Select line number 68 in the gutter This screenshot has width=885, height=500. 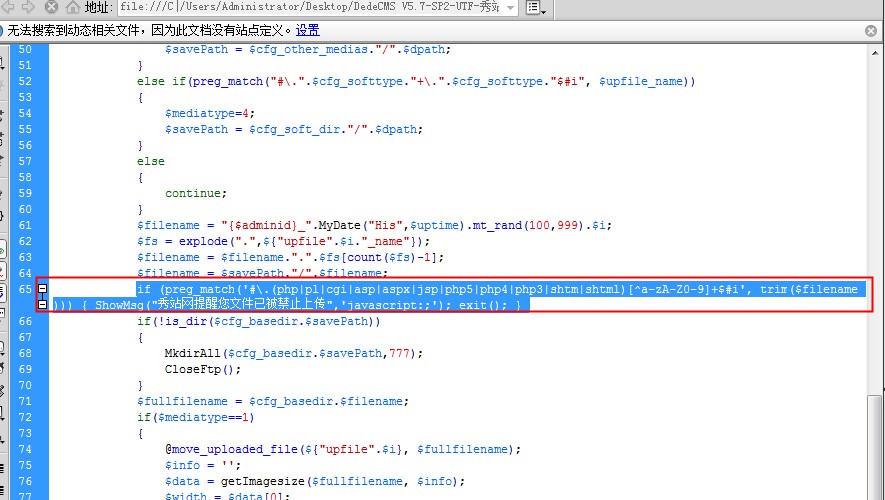25,353
